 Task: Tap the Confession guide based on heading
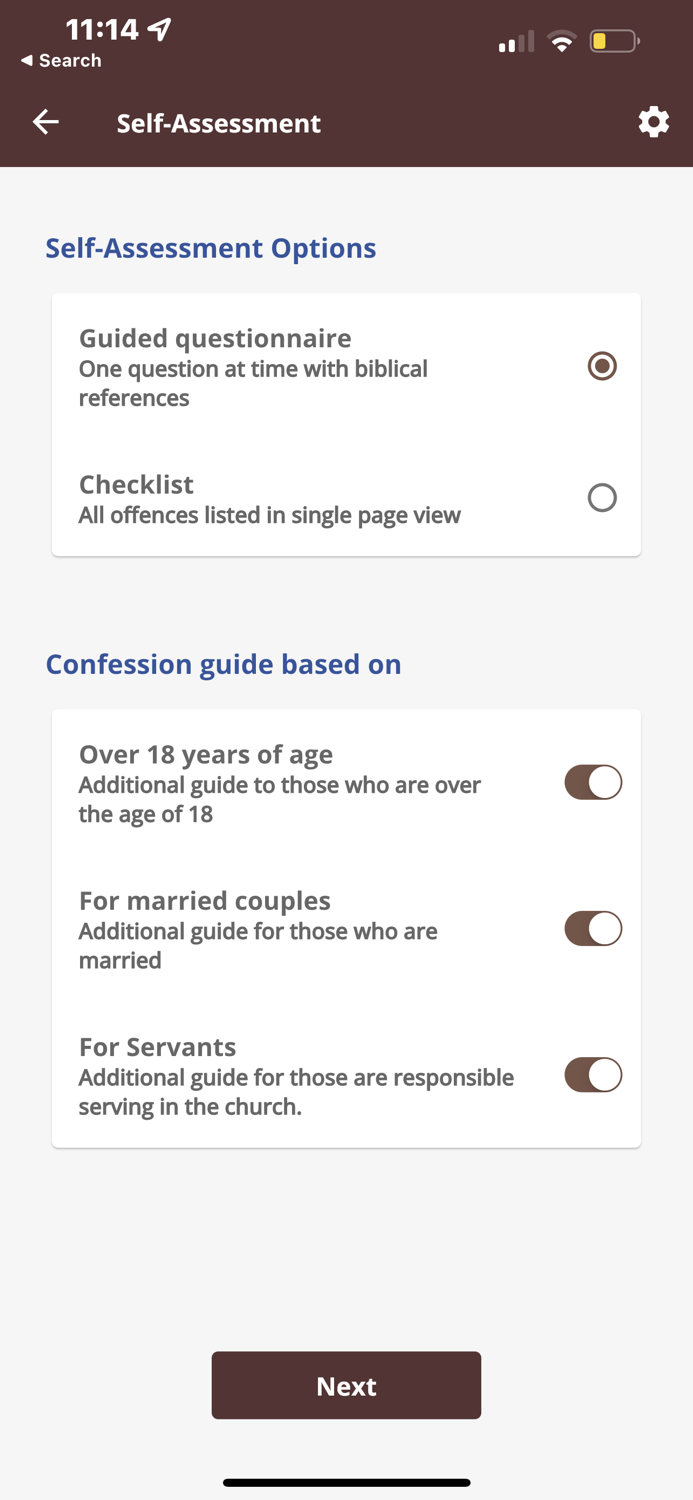click(224, 664)
